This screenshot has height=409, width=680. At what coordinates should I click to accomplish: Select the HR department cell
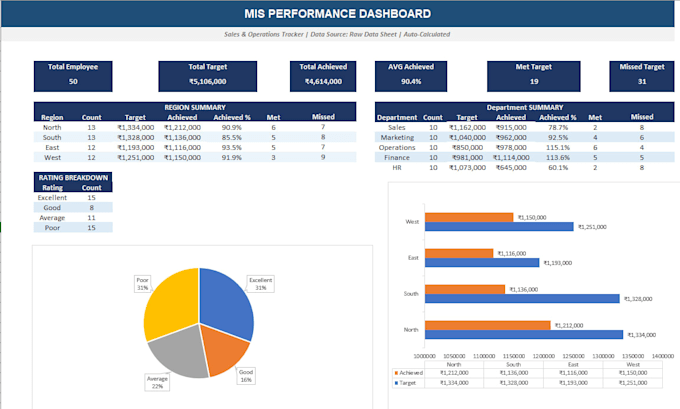pos(397,167)
